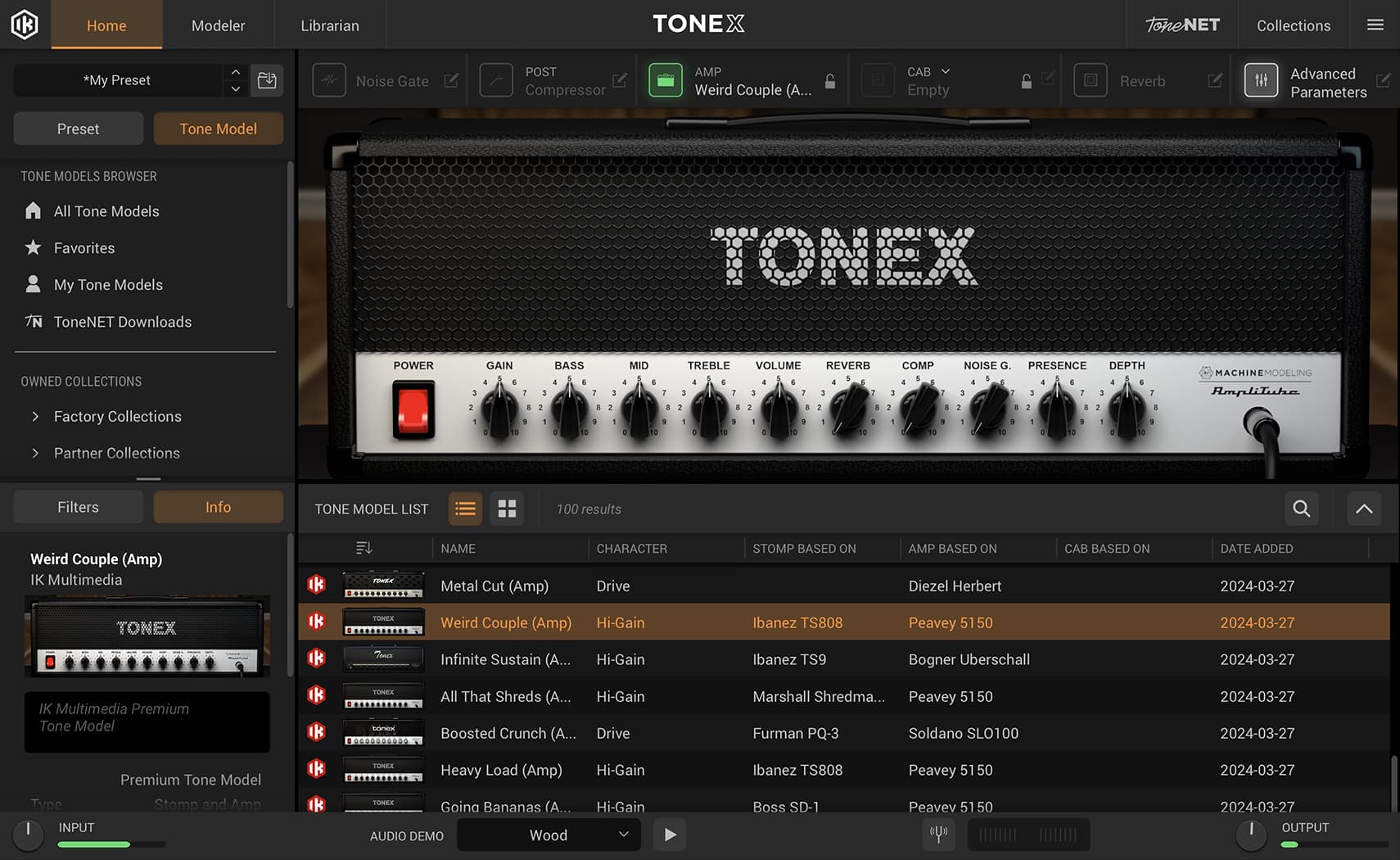Toggle the POST Compressor module icon

[496, 81]
